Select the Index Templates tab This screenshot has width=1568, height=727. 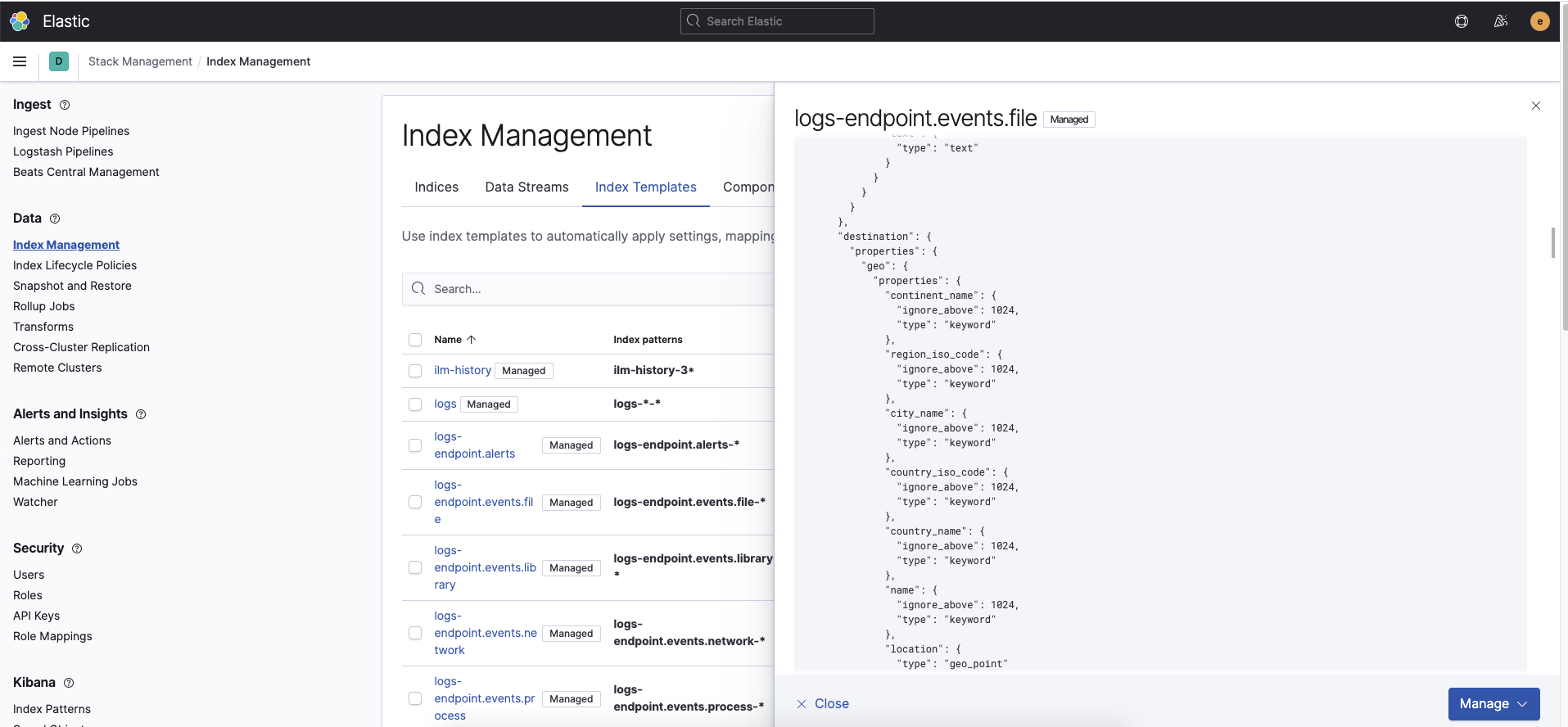pos(645,187)
